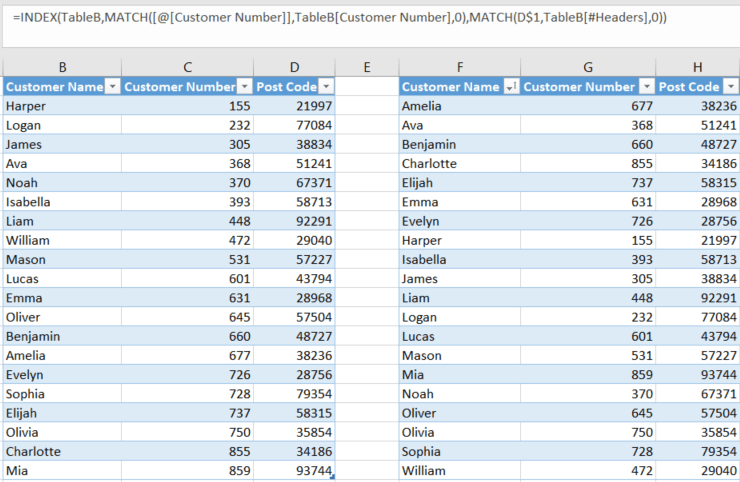Viewport: 740px width, 482px height.
Task: Select cell Elijah in column F
Action: [460, 183]
